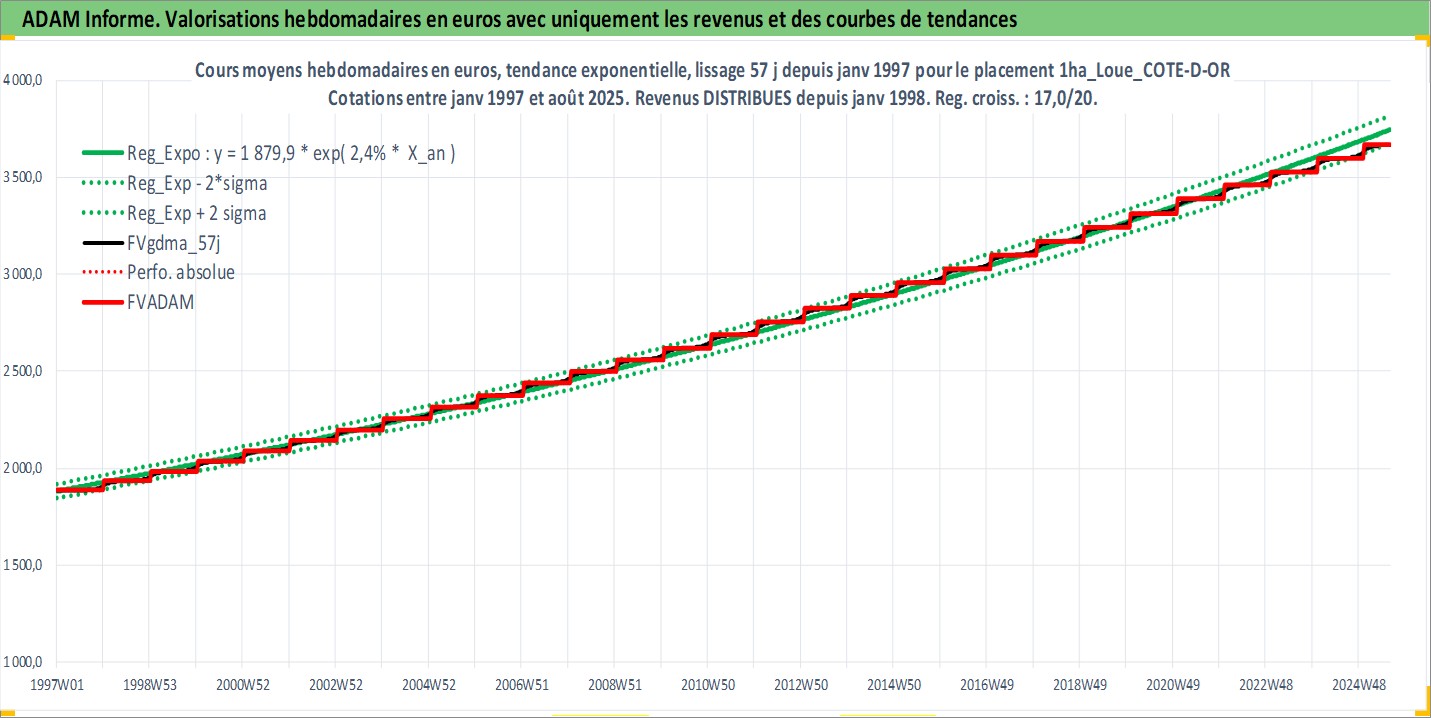The height and width of the screenshot is (718, 1431).
Task: Click the x-axis label 1998W53
Action: (x=149, y=685)
